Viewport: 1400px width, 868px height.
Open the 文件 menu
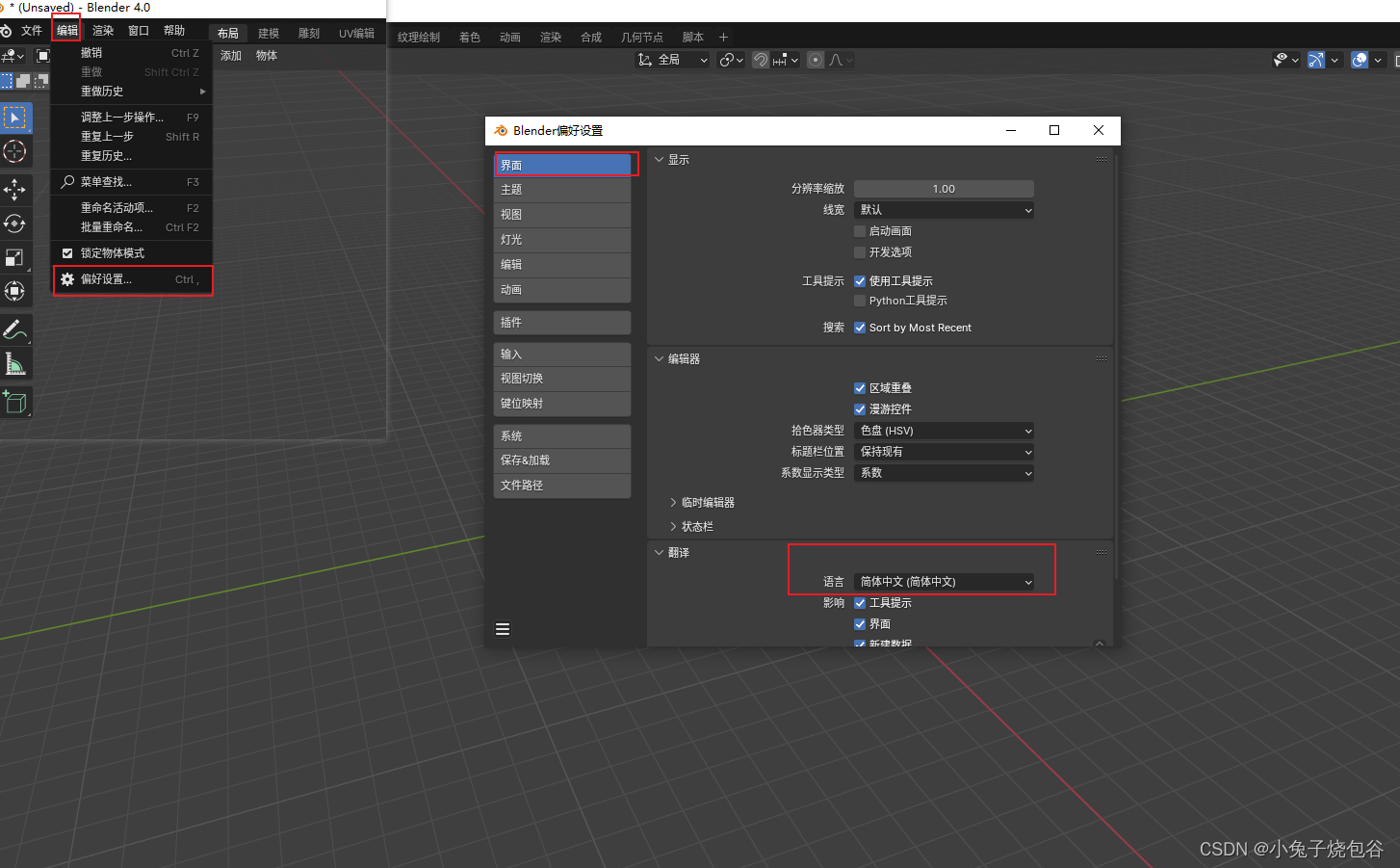[x=32, y=31]
